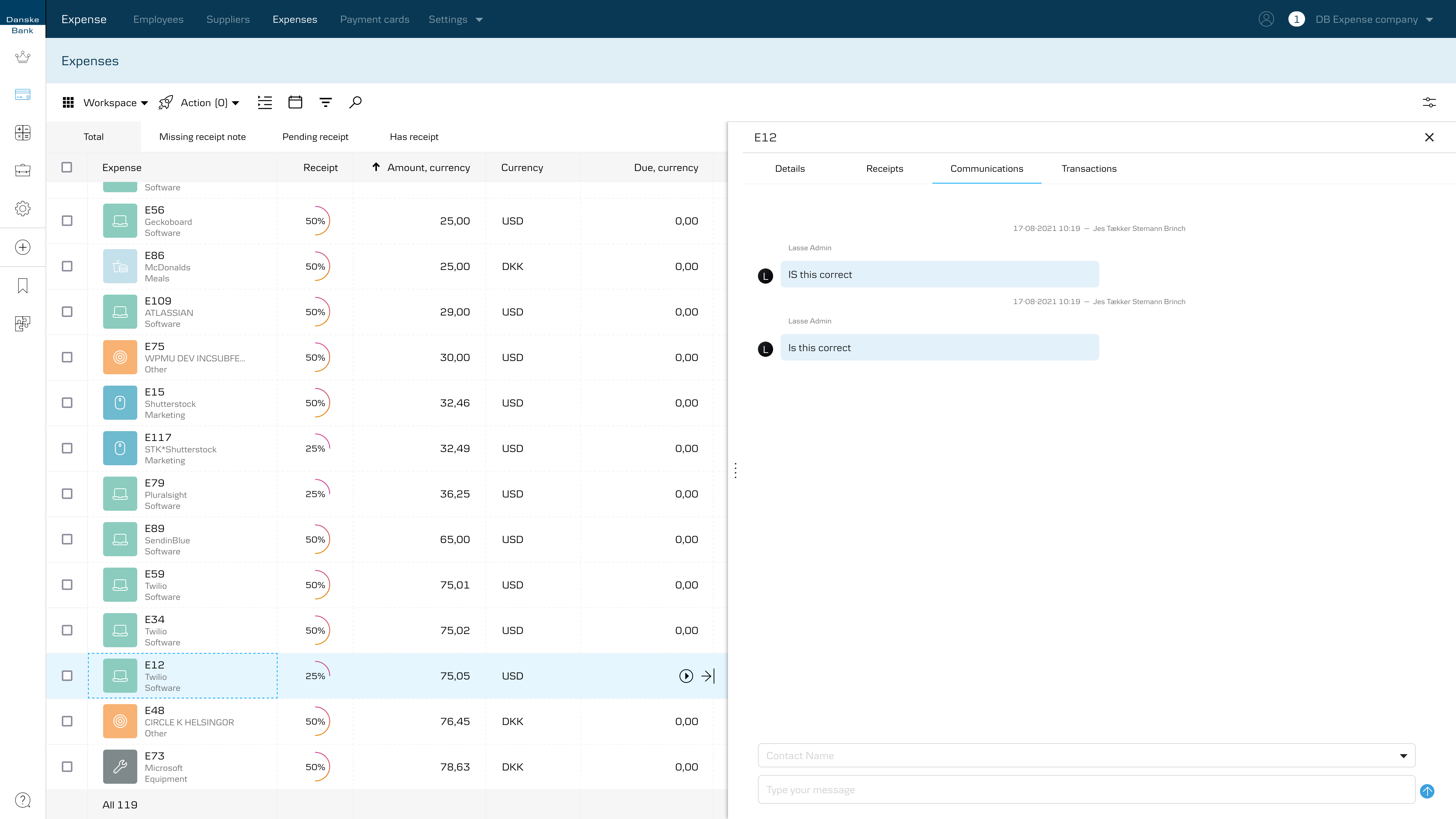Check the E12 Twilio checkbox
Screen dimensions: 1456x819
coord(67,676)
